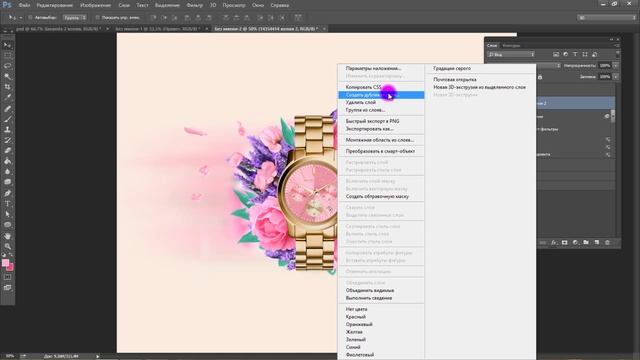Screen dimensions: 640x360
Task: Click the lock-all icon in Layers panel
Action: pos(540,77)
